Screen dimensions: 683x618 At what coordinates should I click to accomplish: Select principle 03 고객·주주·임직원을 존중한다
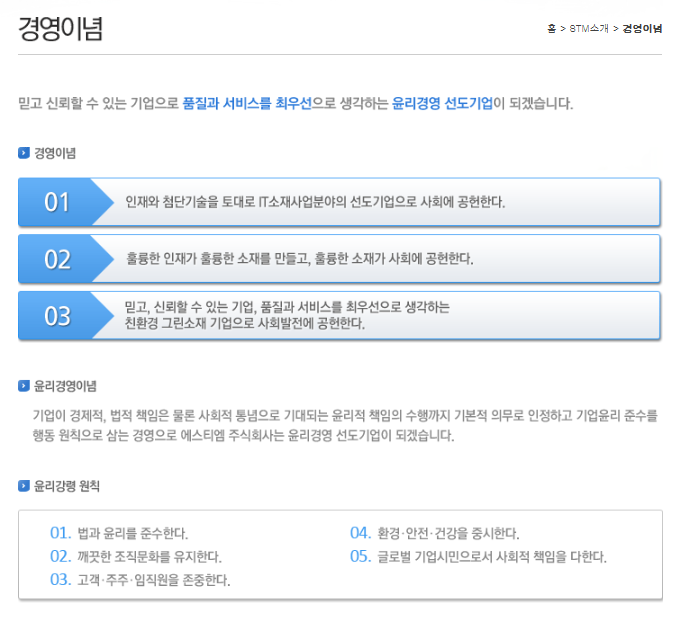pyautogui.click(x=139, y=579)
